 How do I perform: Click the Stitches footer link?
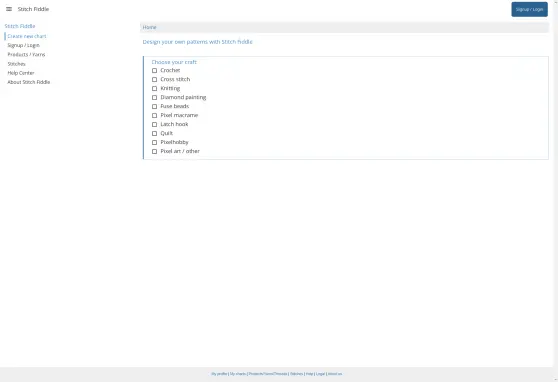[x=296, y=374]
